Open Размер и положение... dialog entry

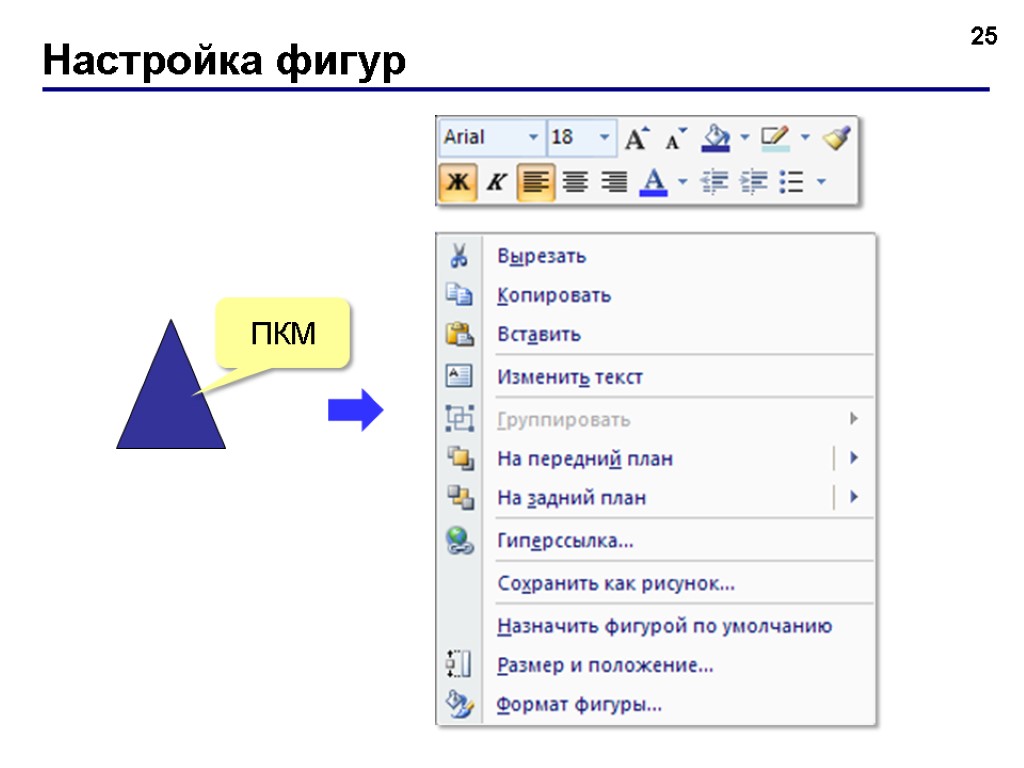click(x=655, y=665)
